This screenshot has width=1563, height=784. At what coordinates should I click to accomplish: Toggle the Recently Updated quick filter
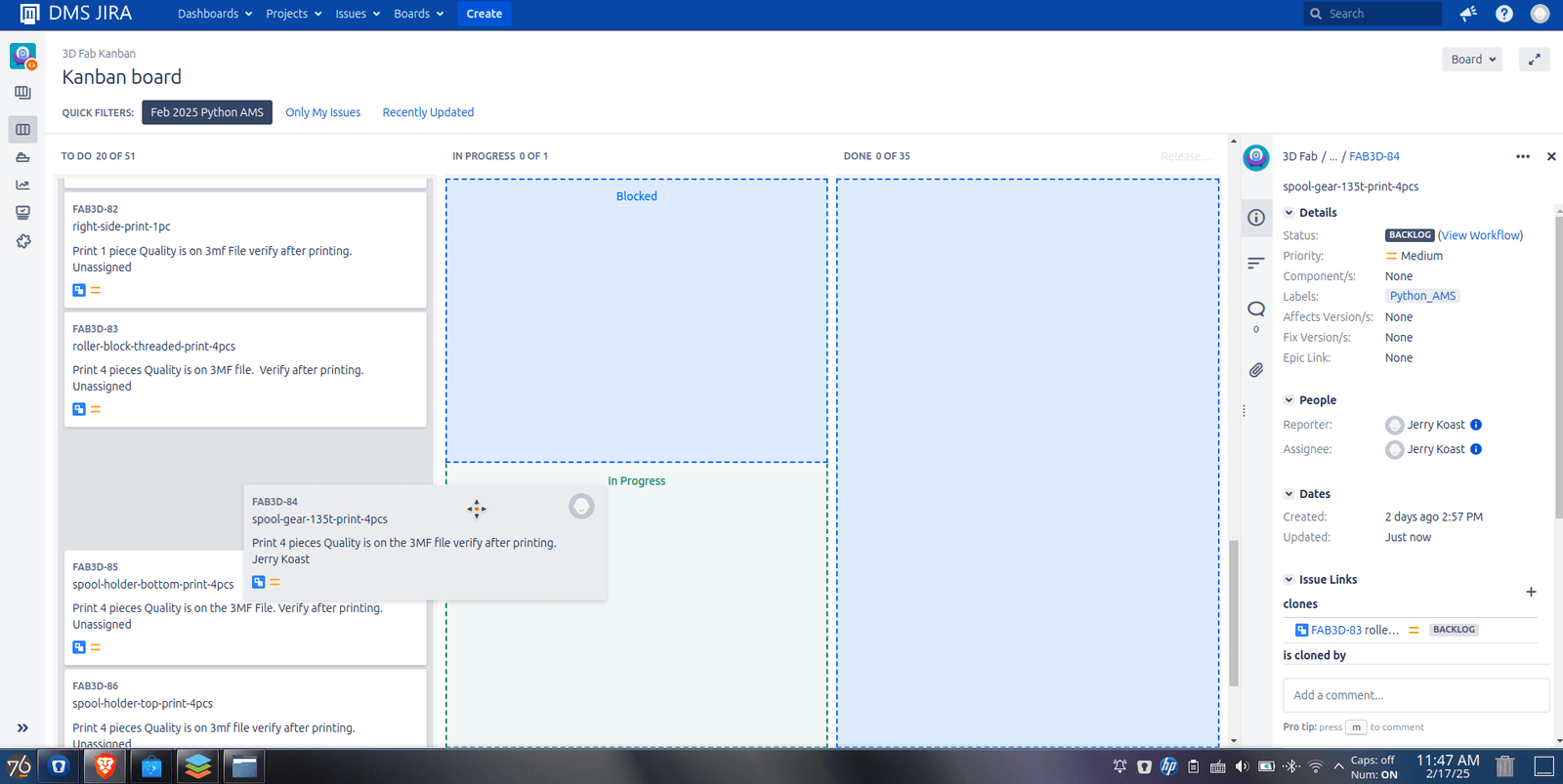coord(428,112)
